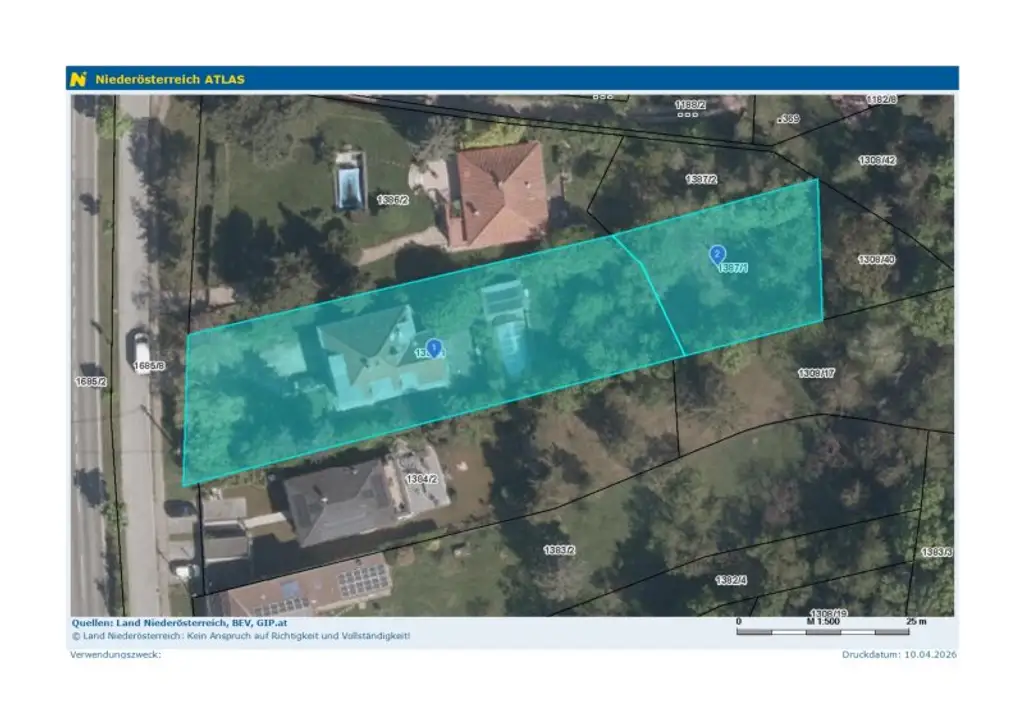
Task: Select parcel label 1308/42
Action: (x=876, y=160)
